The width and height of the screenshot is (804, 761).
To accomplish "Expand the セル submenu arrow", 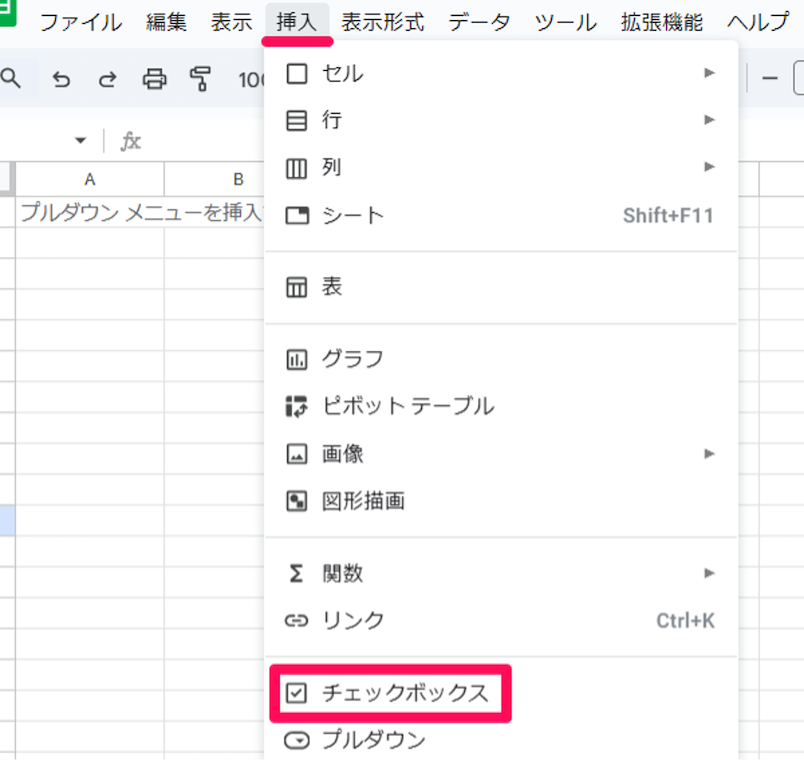I will [710, 73].
